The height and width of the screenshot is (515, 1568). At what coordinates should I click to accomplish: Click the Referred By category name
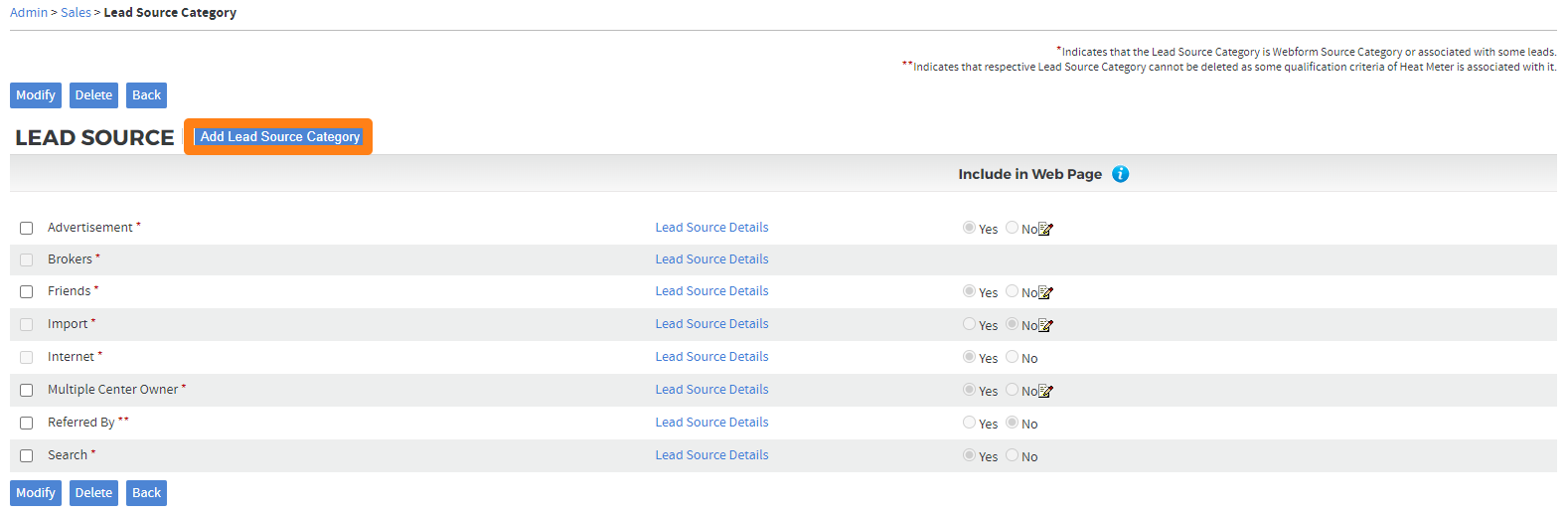tap(81, 423)
